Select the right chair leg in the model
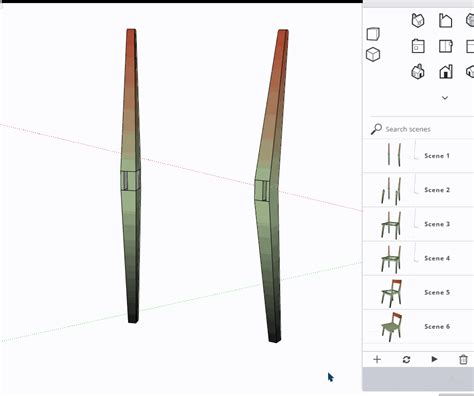 point(271,187)
